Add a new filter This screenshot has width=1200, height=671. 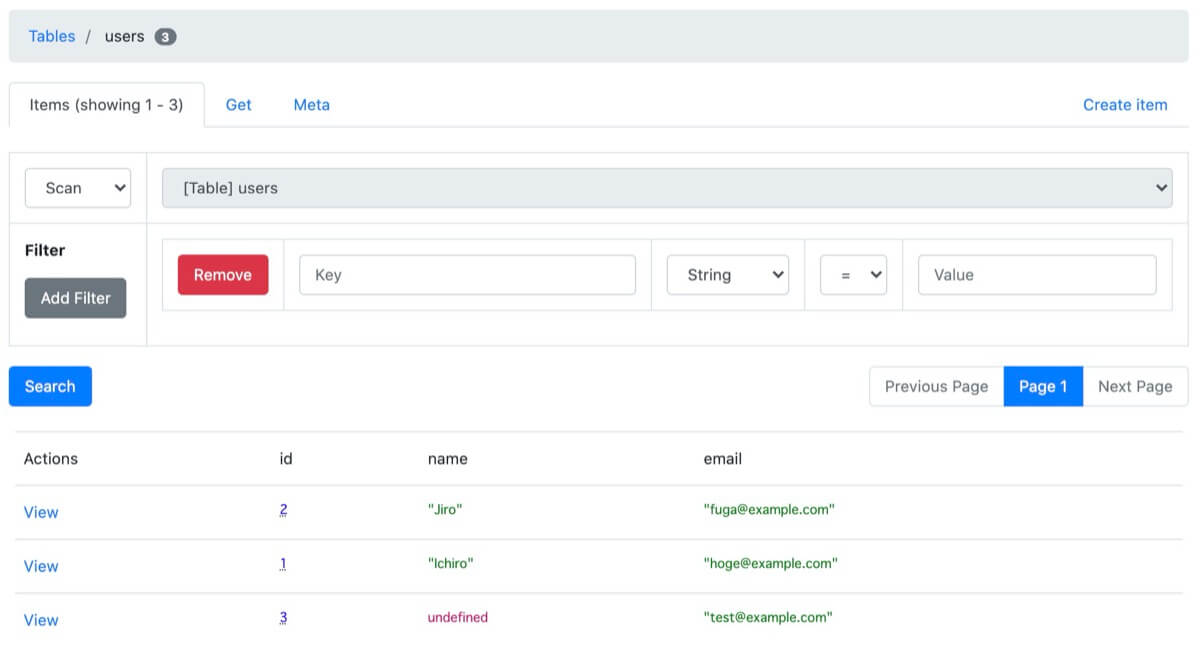click(x=75, y=297)
